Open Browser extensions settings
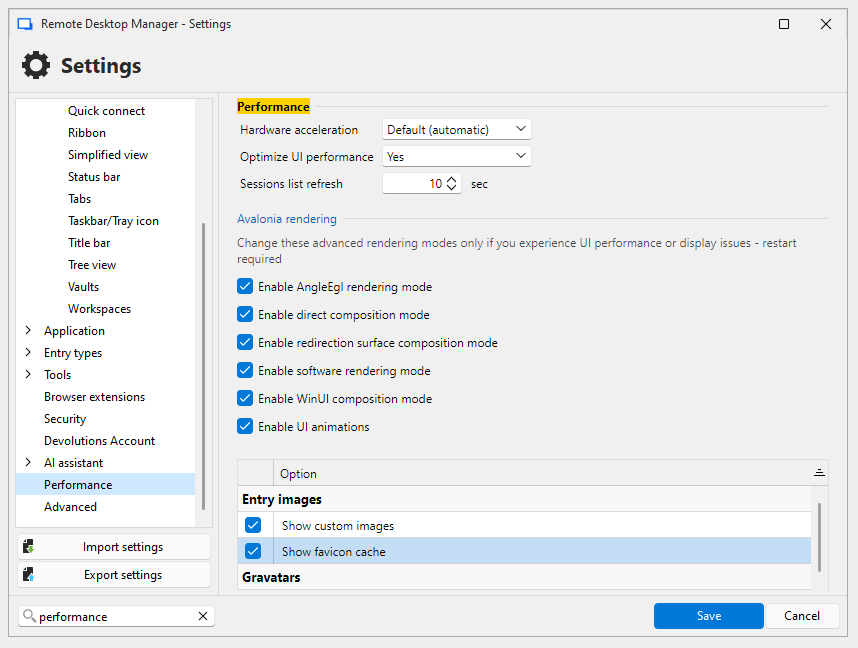Viewport: 858px width, 648px height. click(x=94, y=396)
